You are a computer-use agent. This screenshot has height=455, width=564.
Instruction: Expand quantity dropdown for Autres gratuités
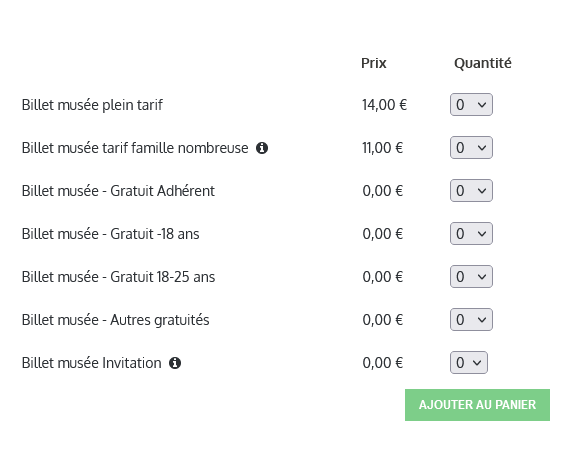pyautogui.click(x=471, y=320)
